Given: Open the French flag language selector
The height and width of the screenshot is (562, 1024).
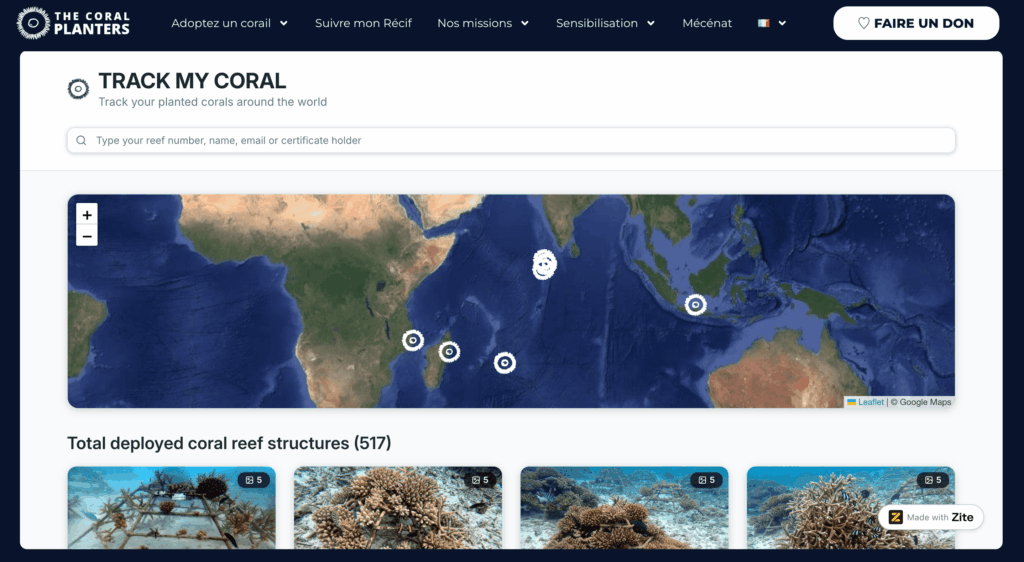Looking at the screenshot, I should pos(772,23).
